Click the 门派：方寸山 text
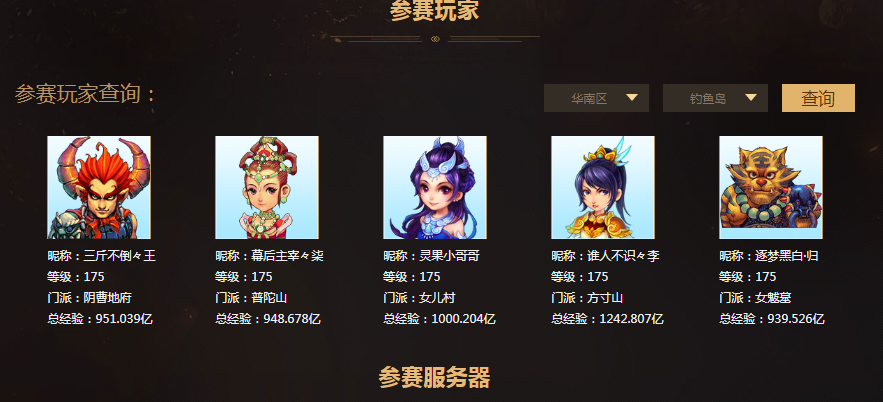The width and height of the screenshot is (883, 402). (587, 298)
